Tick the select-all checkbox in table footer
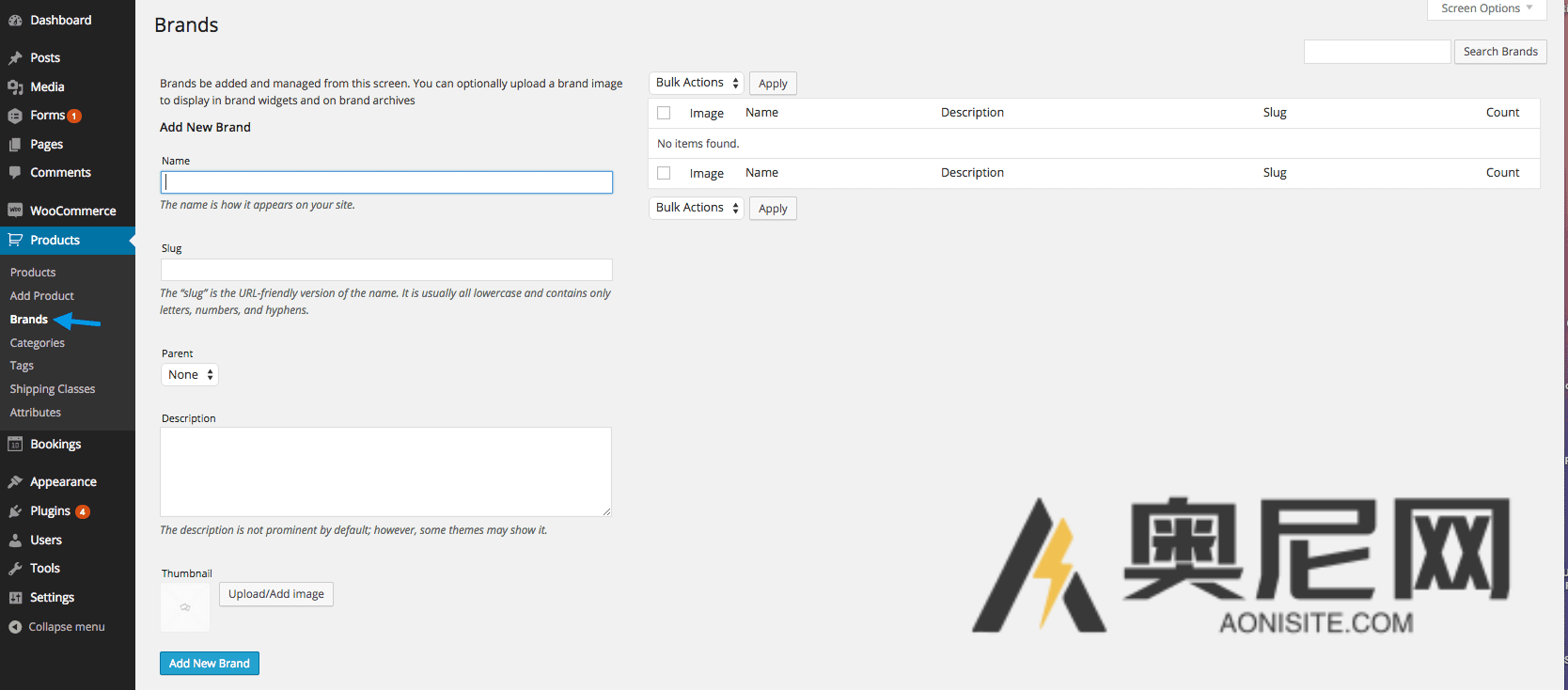This screenshot has width=1568, height=690. point(664,173)
